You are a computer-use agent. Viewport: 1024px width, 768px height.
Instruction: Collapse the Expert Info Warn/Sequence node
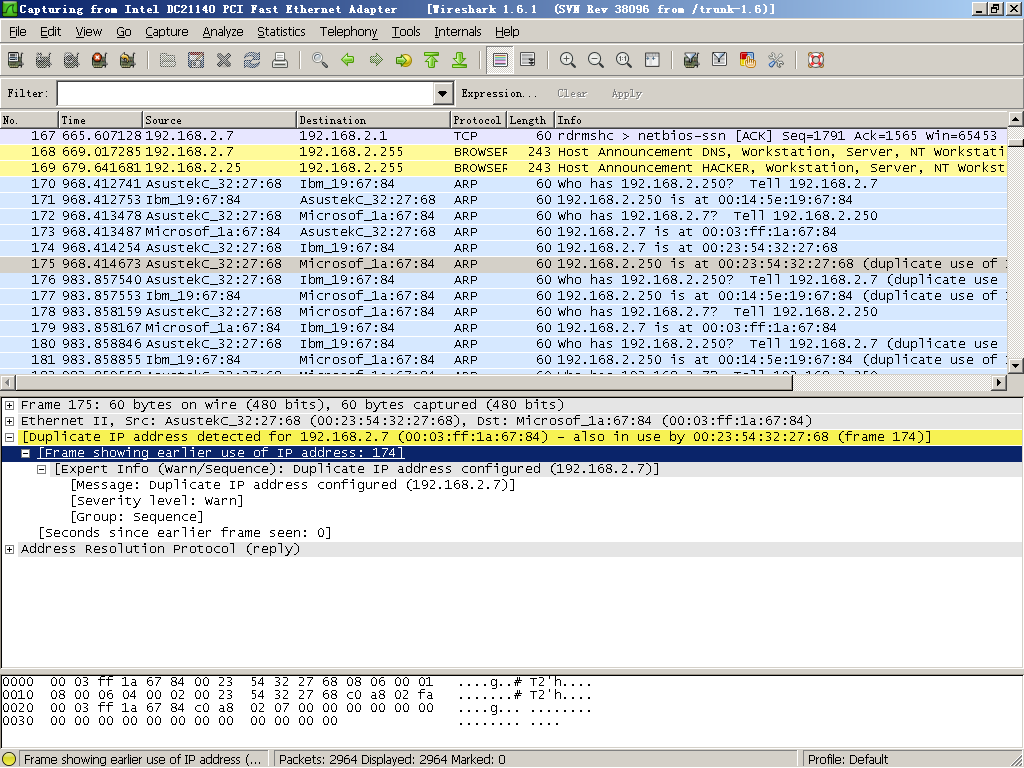[x=41, y=470]
